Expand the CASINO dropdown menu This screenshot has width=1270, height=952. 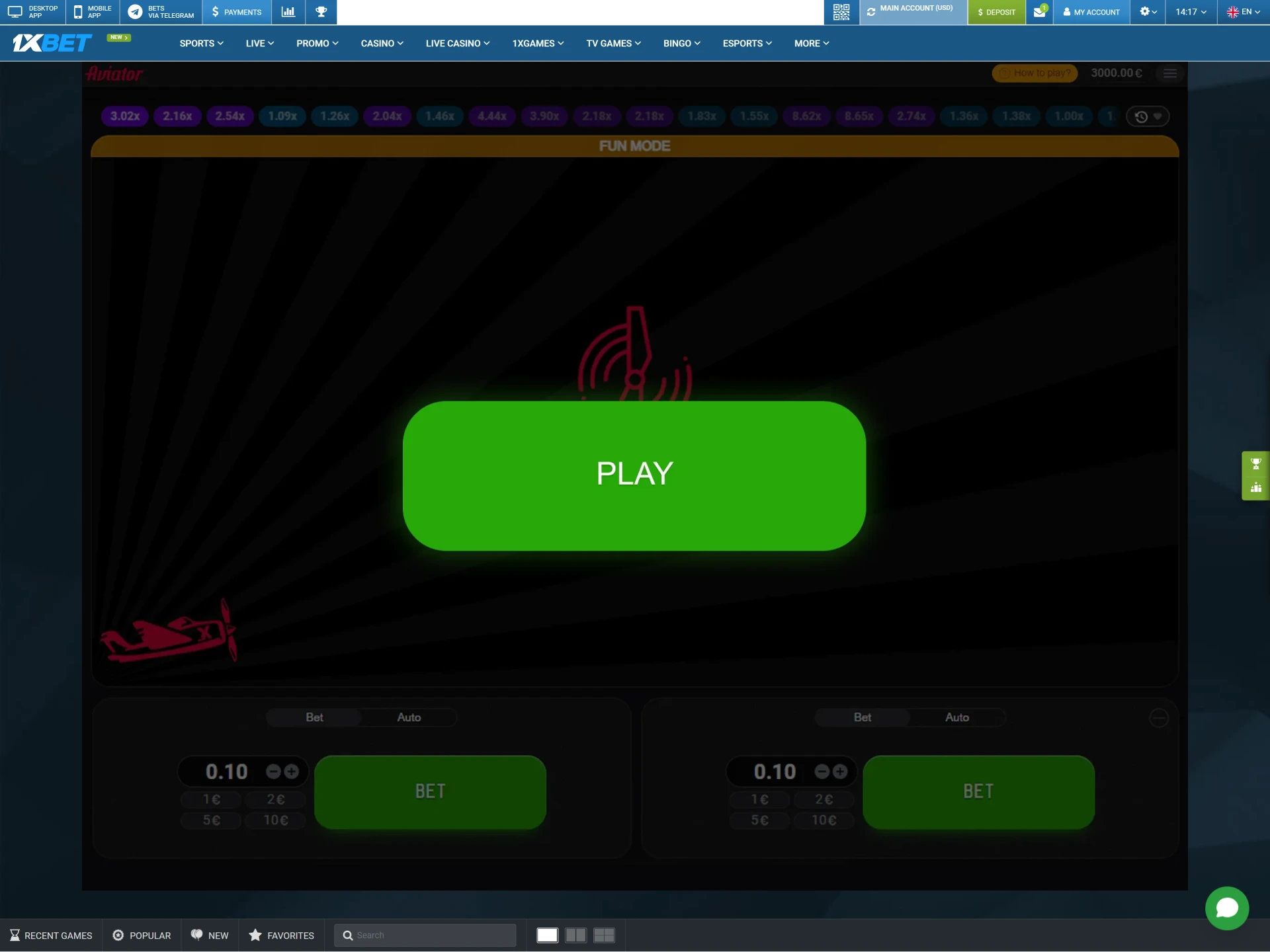[x=381, y=43]
